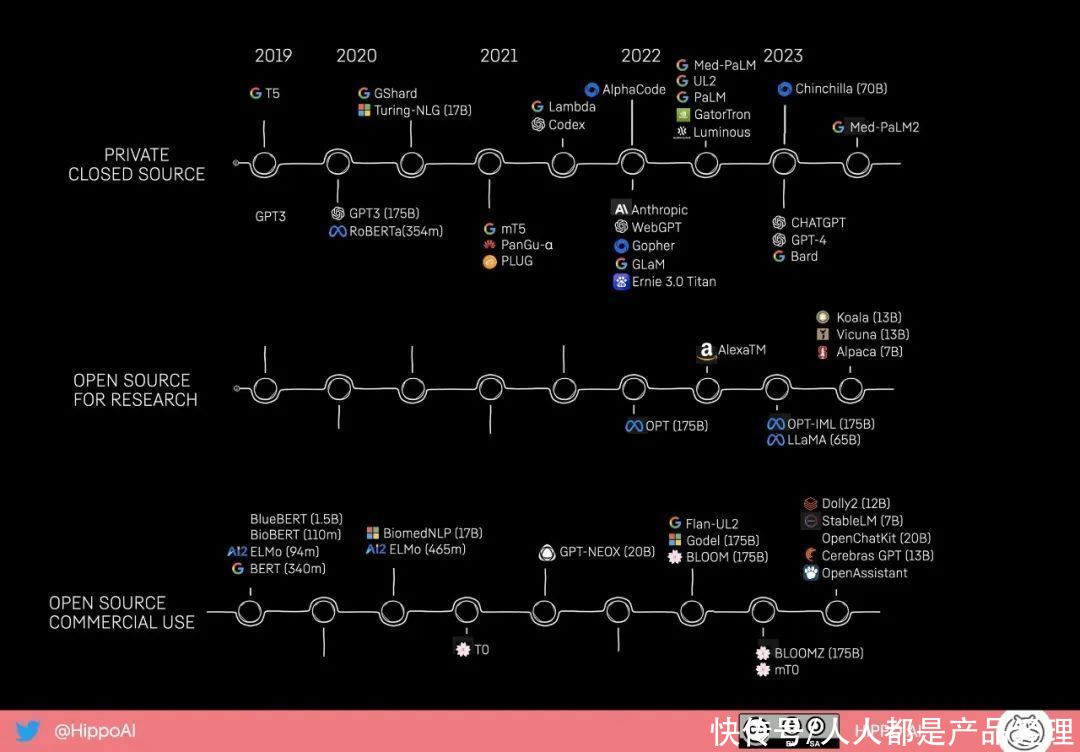Click the "Ernie 3.0 Titan" label

[674, 282]
